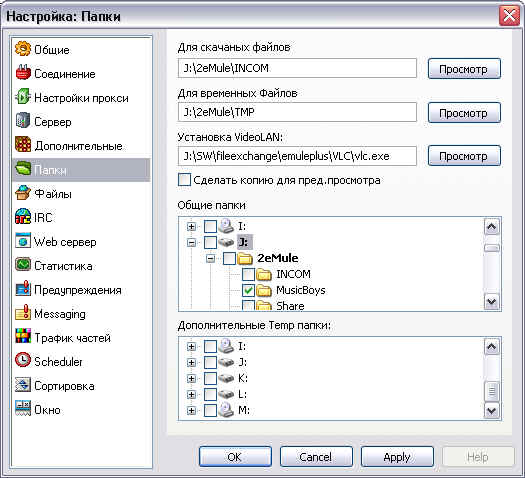
Task: Collapse the J: drive in Общие папки
Action: tap(191, 242)
